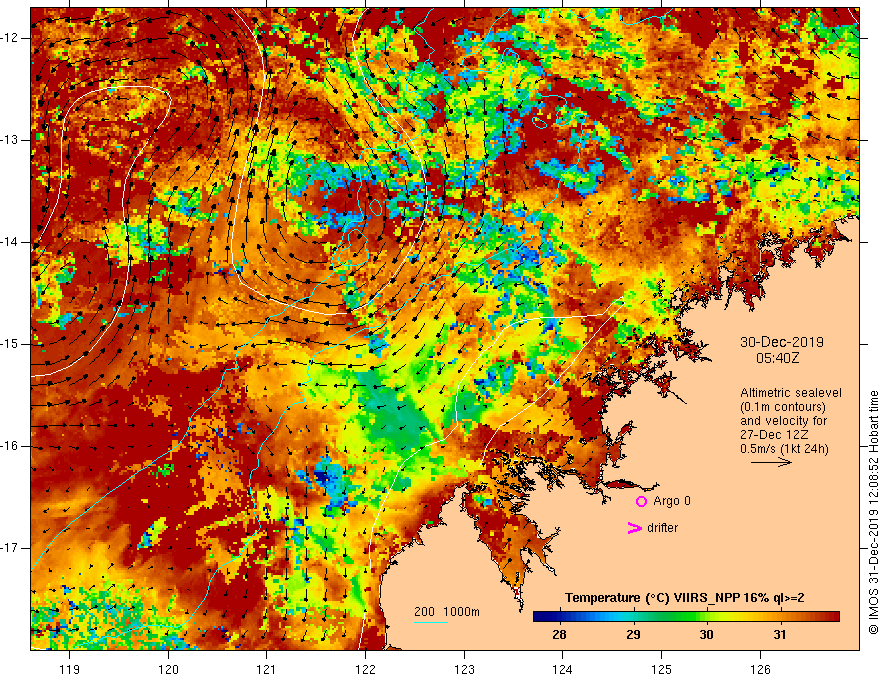Click the temperature color bar legend

pos(686,617)
